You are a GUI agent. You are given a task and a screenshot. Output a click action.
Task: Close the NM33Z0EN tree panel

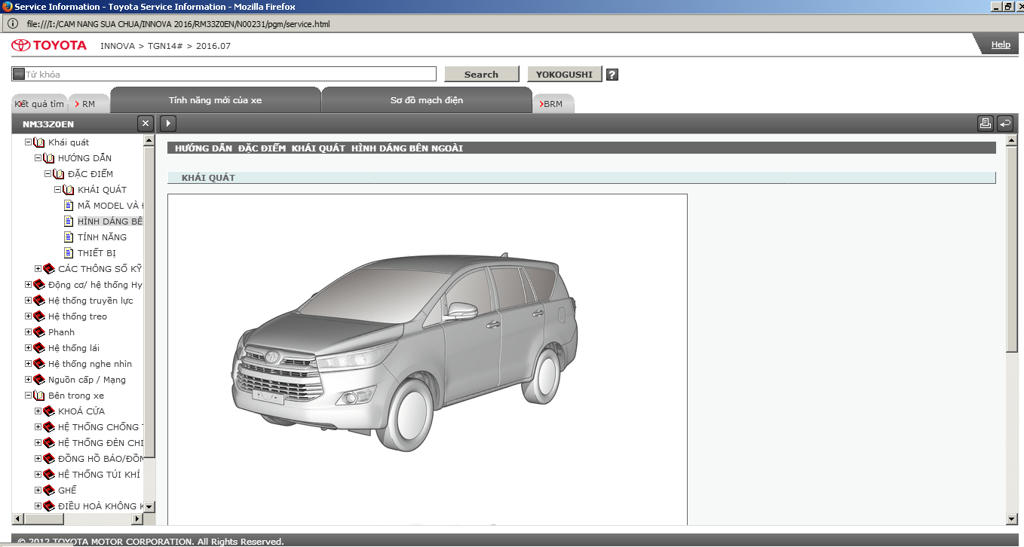pos(145,123)
